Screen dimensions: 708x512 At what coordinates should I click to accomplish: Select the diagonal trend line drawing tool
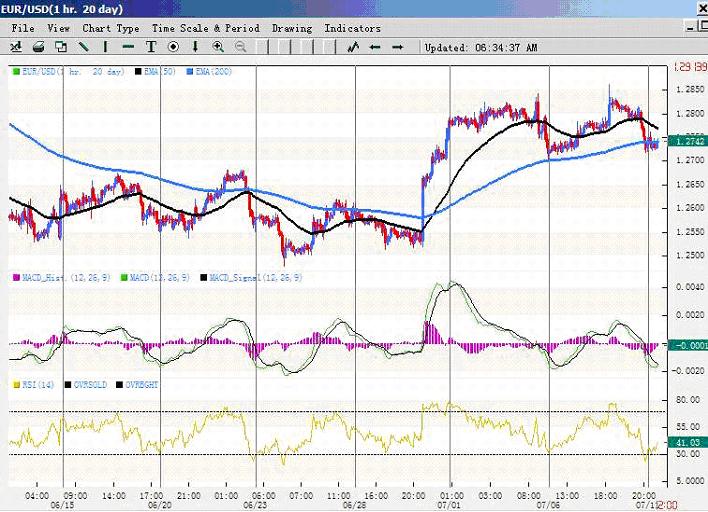click(x=83, y=47)
